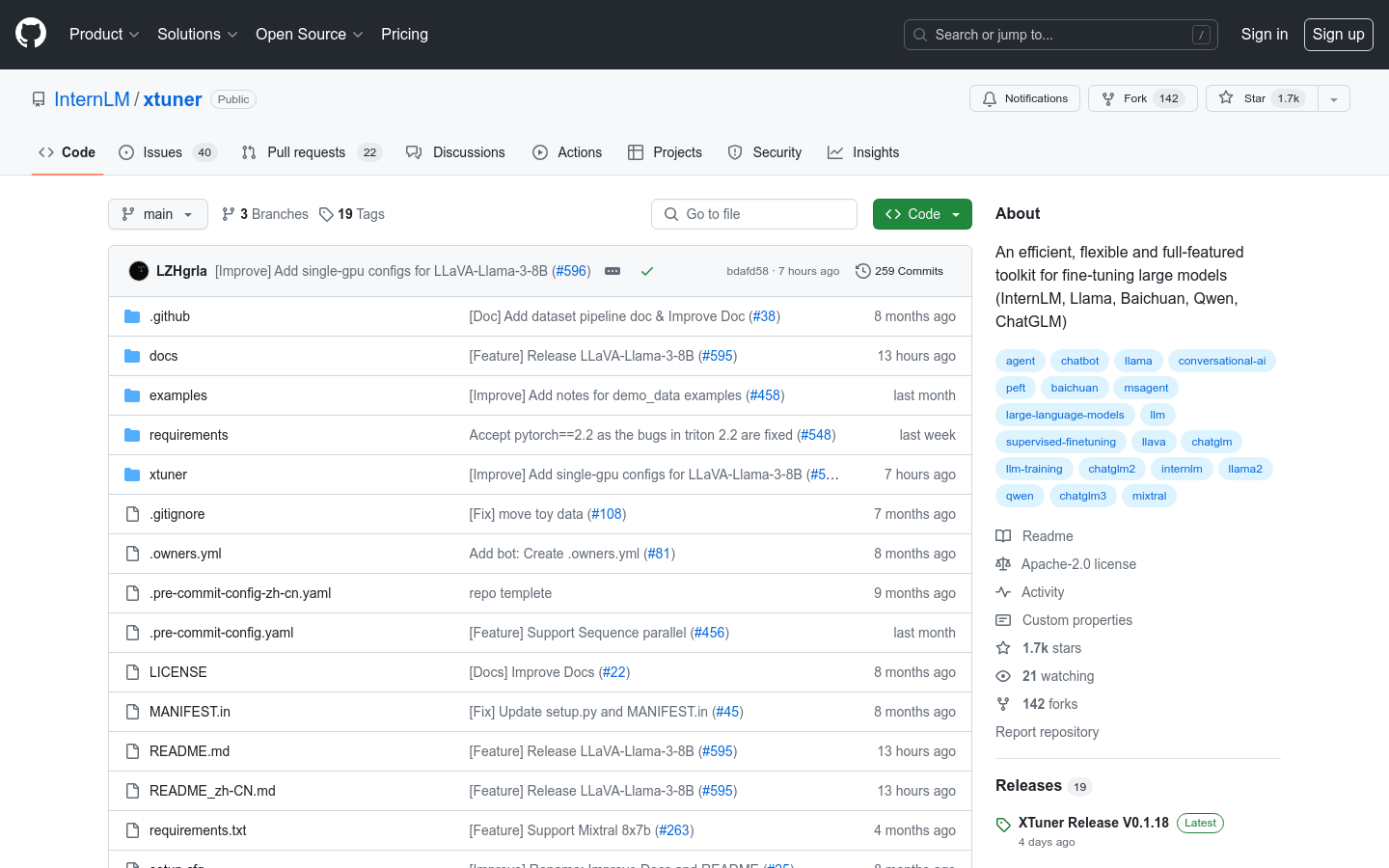Open pull request #548 link
This screenshot has width=1389, height=868.
pos(816,435)
